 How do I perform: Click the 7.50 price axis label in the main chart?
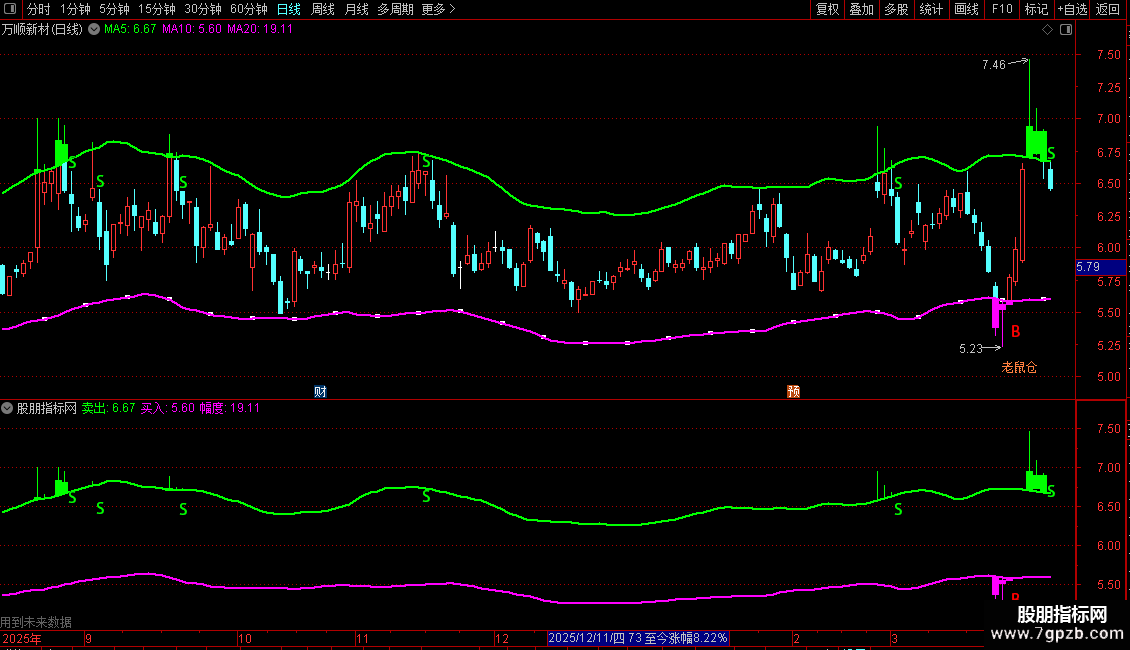point(1108,55)
